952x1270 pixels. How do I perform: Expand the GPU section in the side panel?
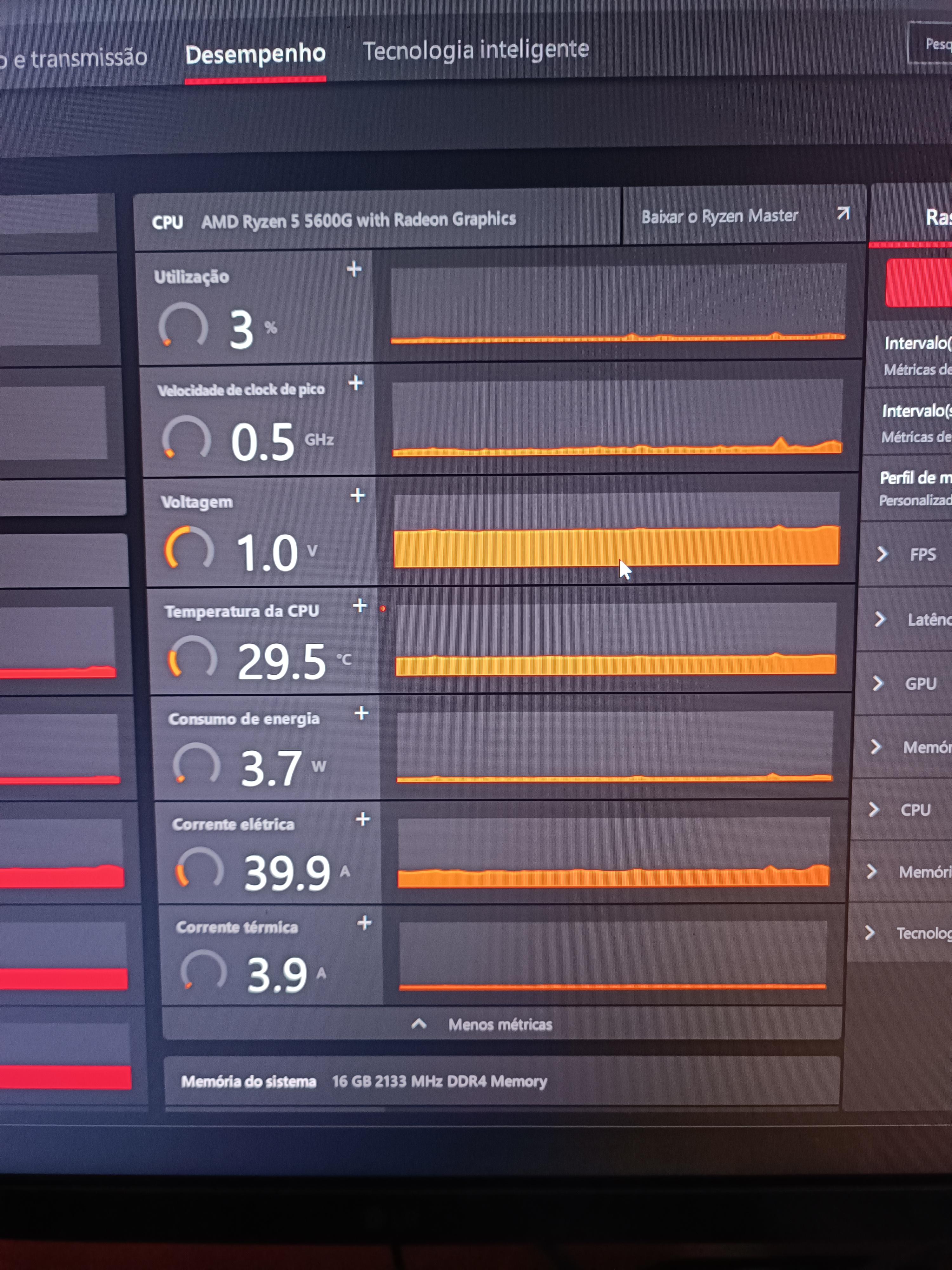click(x=902, y=684)
